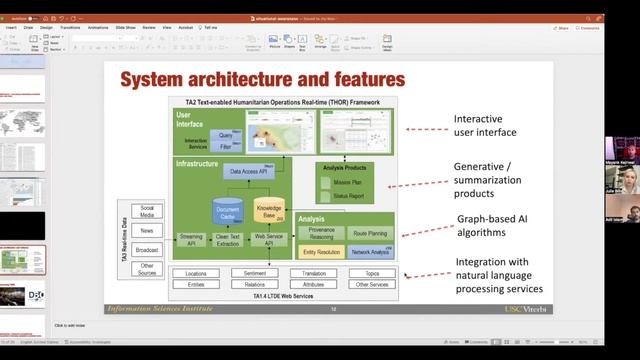Open the Design ribbon tab

tap(46, 28)
